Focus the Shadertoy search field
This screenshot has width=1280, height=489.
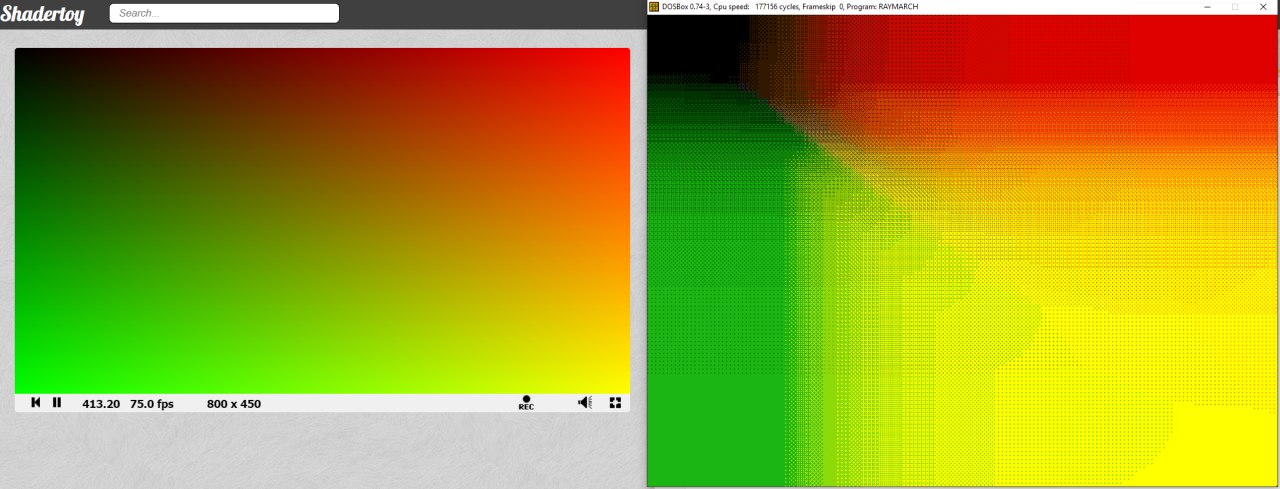[x=224, y=13]
